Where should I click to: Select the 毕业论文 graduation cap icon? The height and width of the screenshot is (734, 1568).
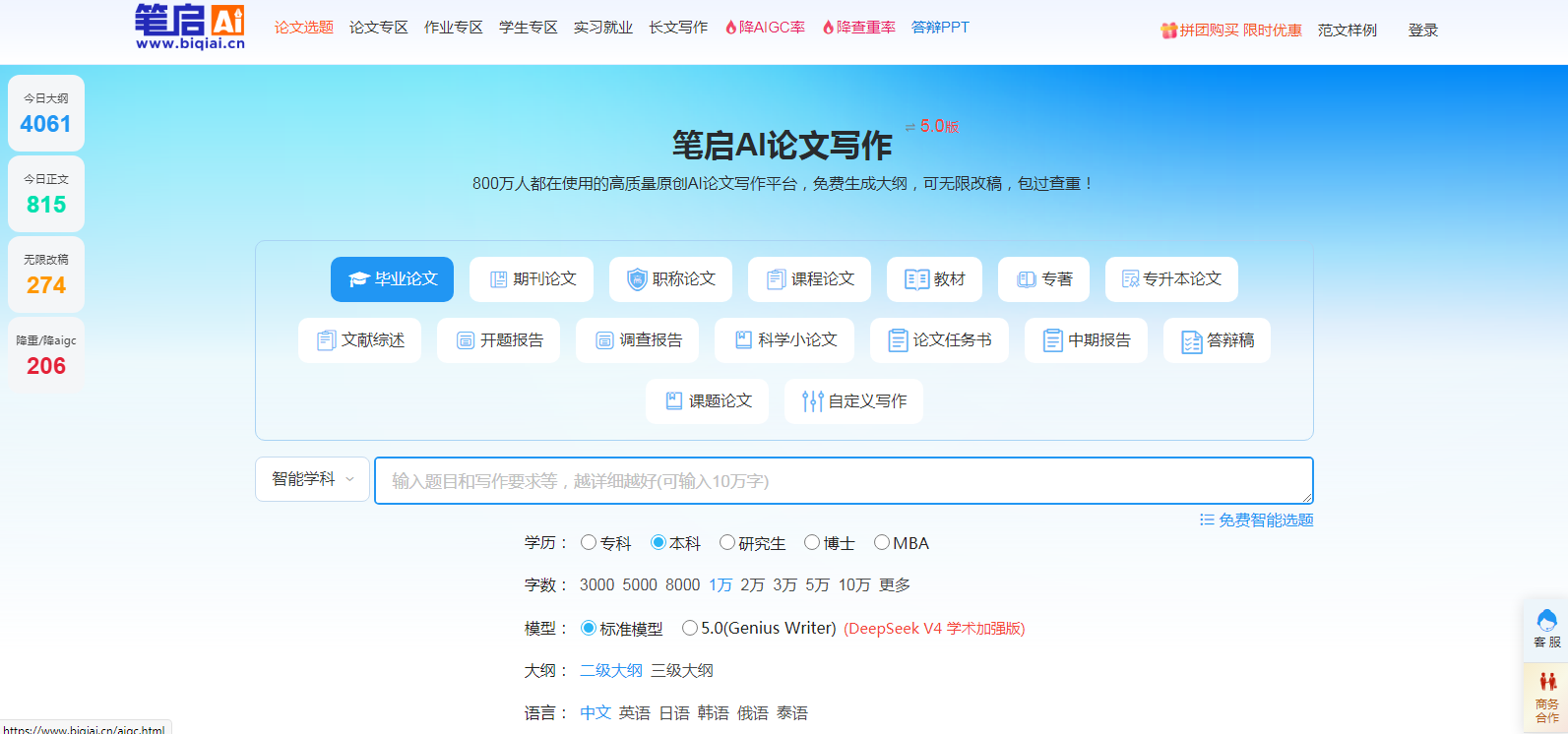click(x=358, y=279)
